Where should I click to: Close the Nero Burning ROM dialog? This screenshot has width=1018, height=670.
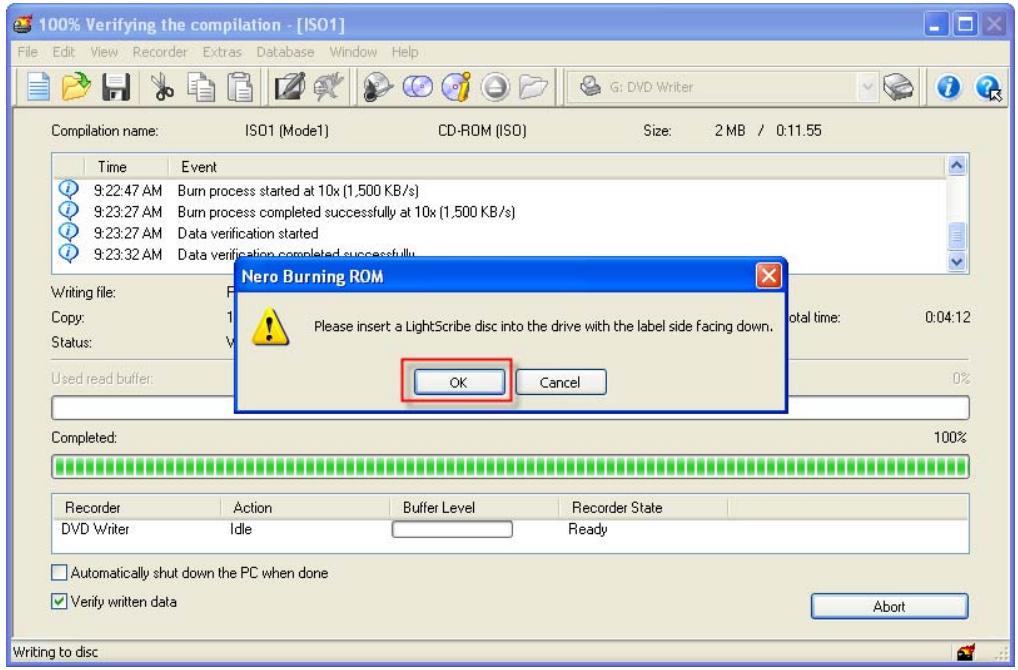tap(769, 276)
